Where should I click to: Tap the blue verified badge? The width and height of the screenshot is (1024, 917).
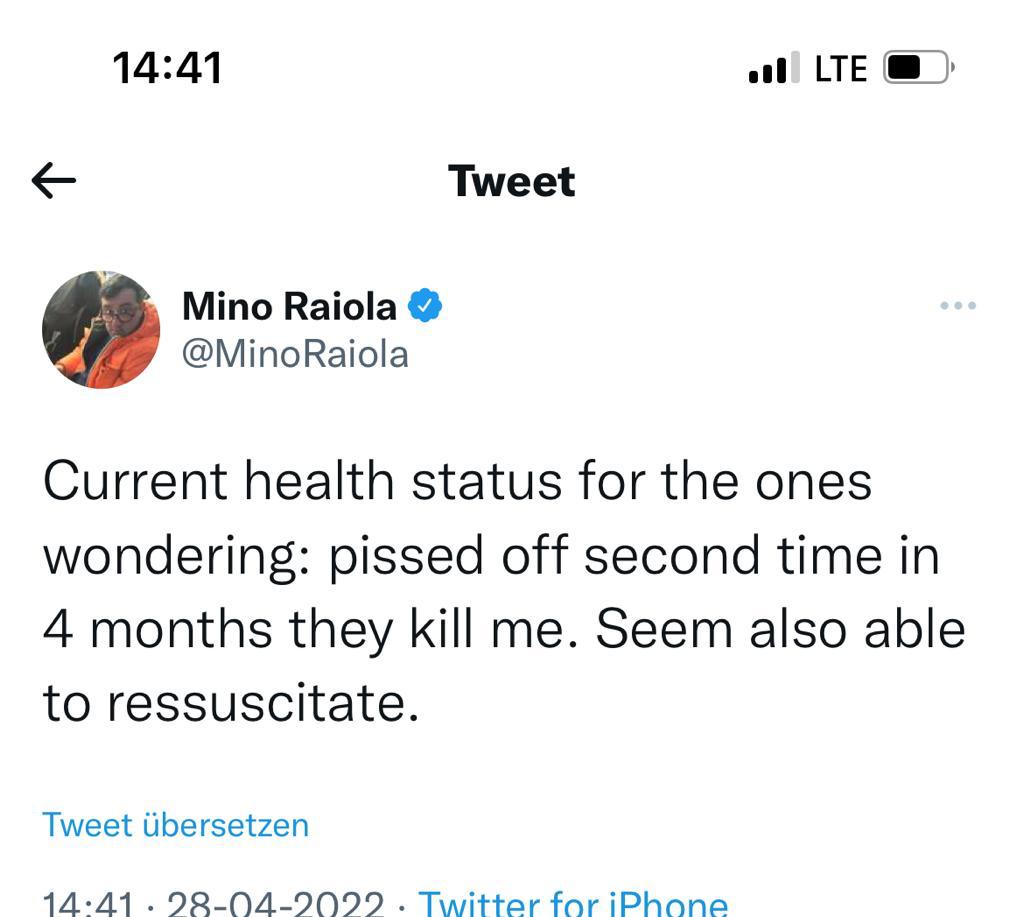point(425,306)
